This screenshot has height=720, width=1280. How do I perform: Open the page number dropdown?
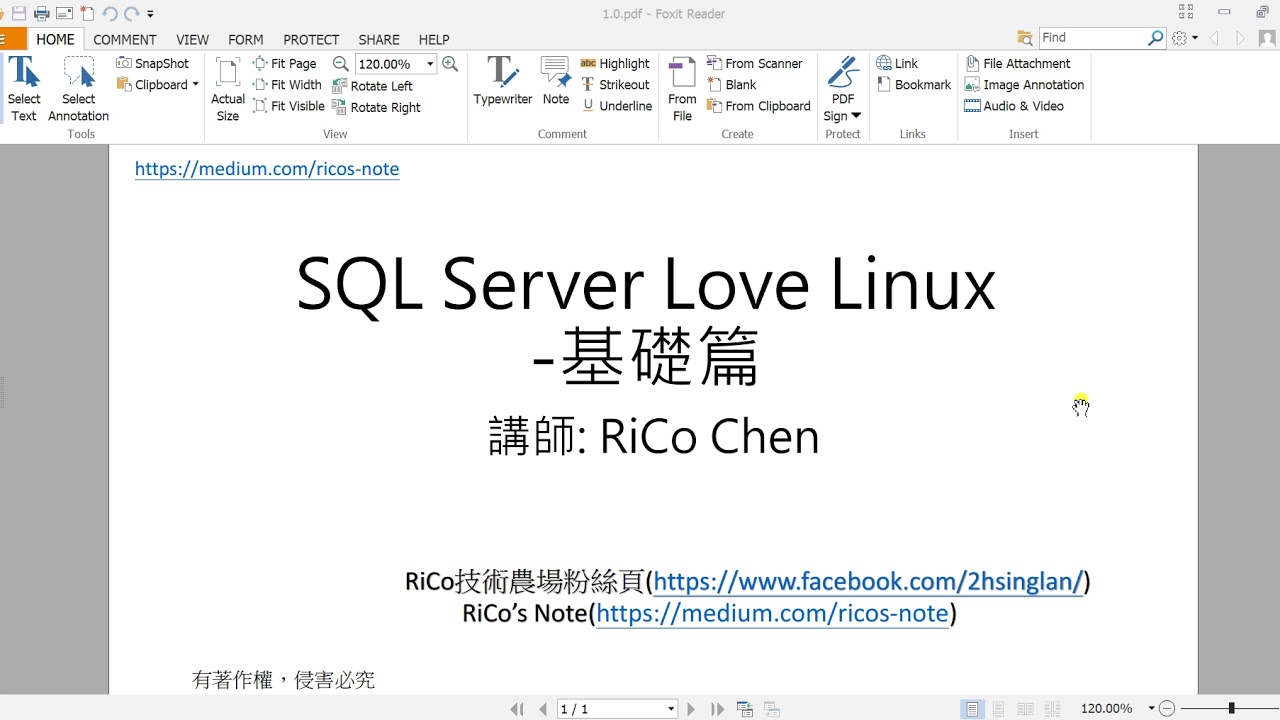tap(670, 709)
